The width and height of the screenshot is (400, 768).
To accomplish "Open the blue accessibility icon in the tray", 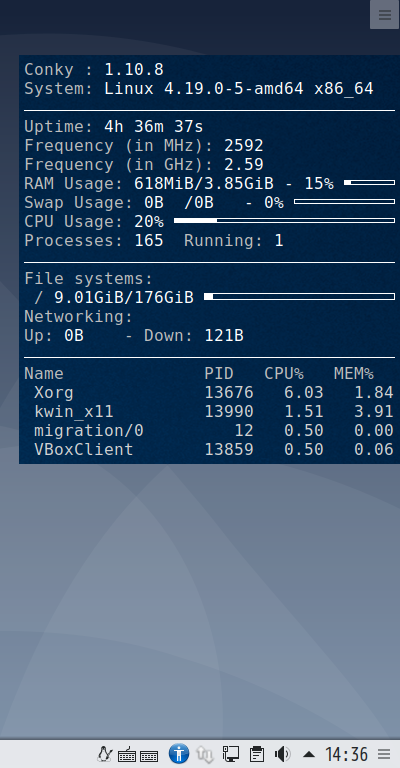I will [179, 753].
